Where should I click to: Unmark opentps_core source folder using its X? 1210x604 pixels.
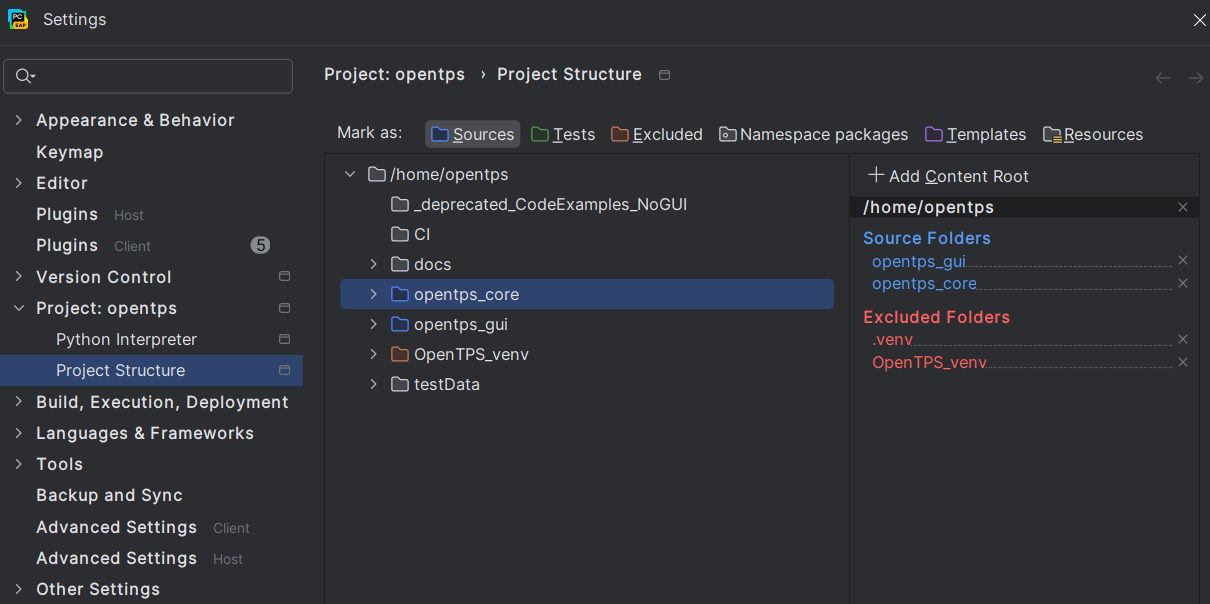tap(1183, 283)
